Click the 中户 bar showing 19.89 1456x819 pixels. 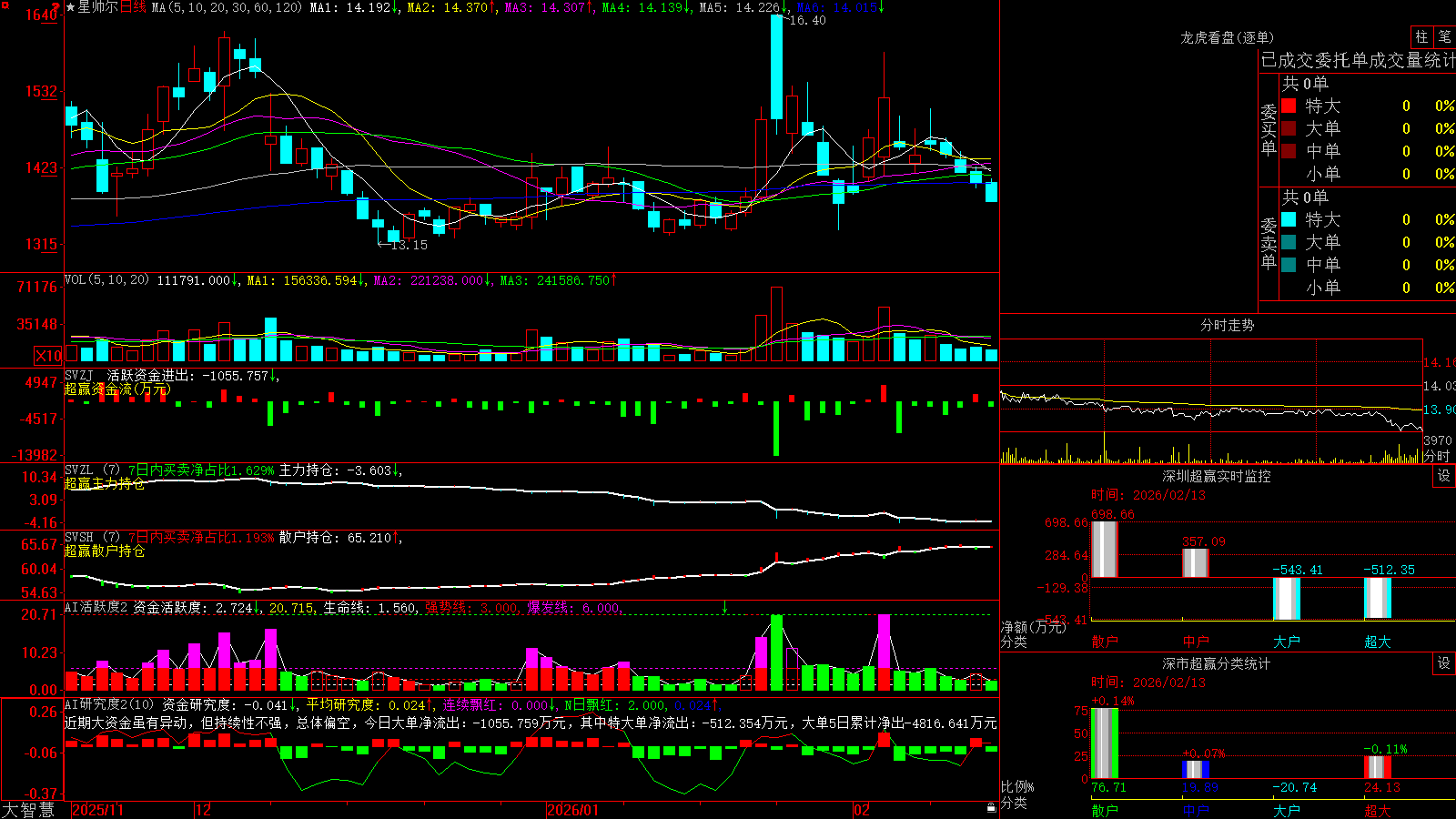click(x=1196, y=770)
